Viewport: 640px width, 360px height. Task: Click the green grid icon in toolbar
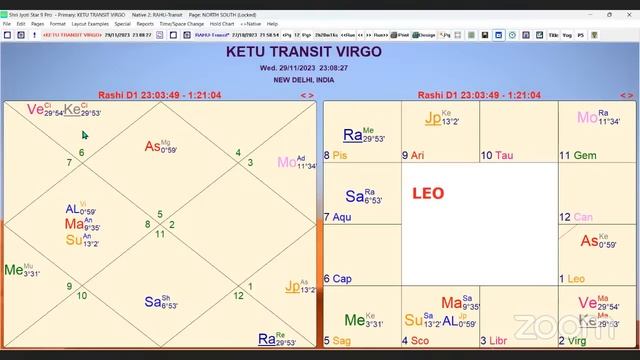click(471, 35)
